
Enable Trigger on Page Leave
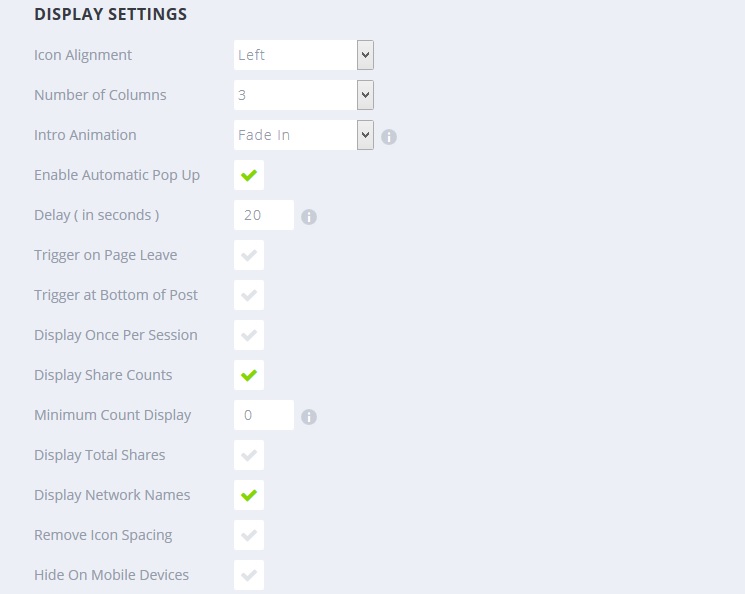point(249,255)
